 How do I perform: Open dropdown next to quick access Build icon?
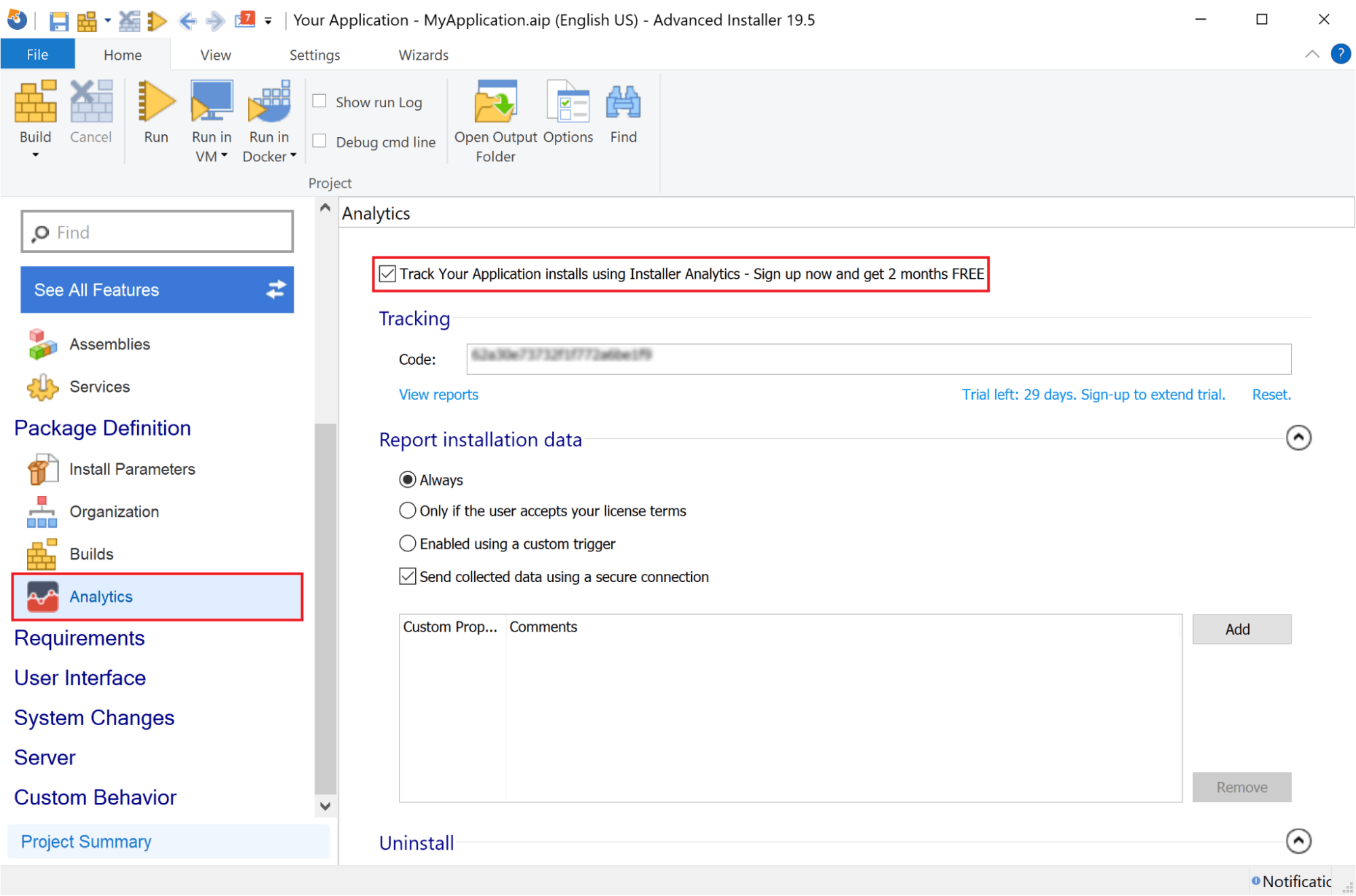tap(107, 21)
